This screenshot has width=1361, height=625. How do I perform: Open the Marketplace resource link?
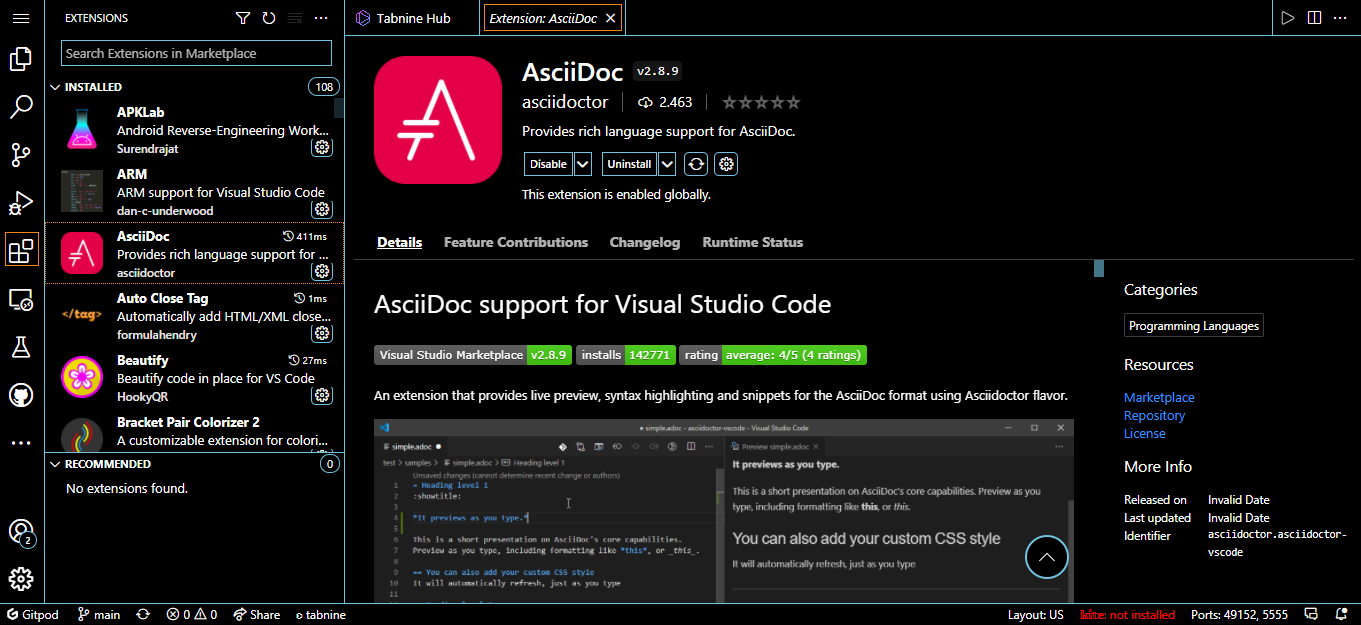click(1159, 397)
